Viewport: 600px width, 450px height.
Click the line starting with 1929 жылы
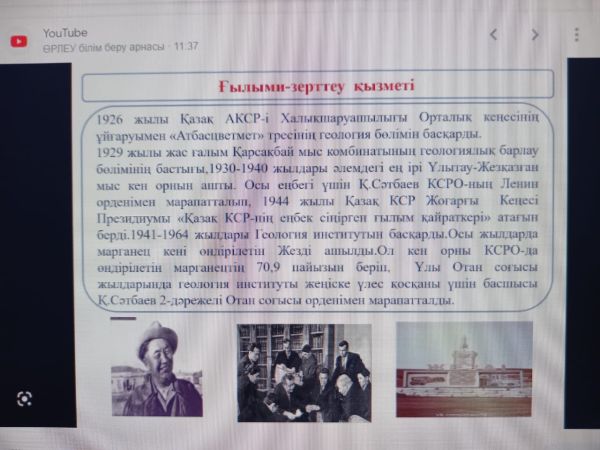(320, 152)
